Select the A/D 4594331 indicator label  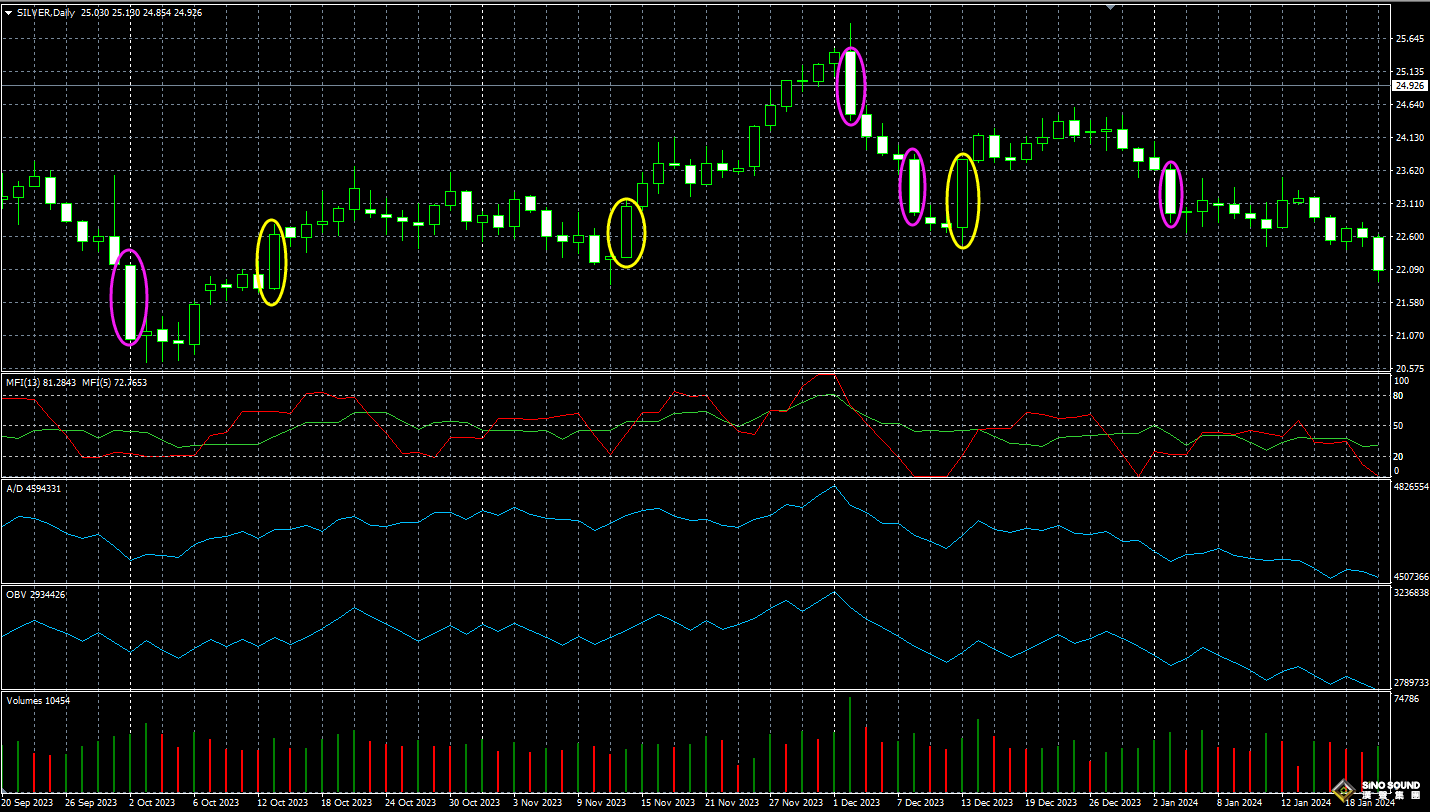34,488
